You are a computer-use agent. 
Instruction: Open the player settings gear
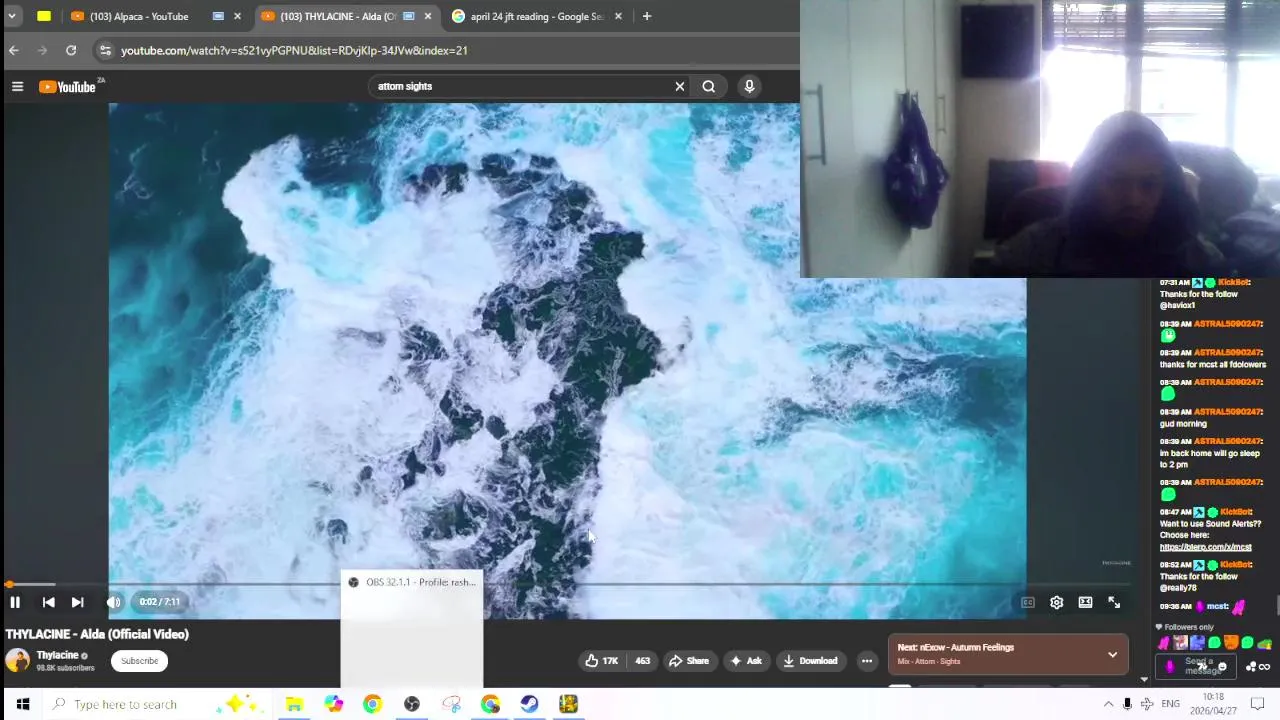pyautogui.click(x=1056, y=602)
